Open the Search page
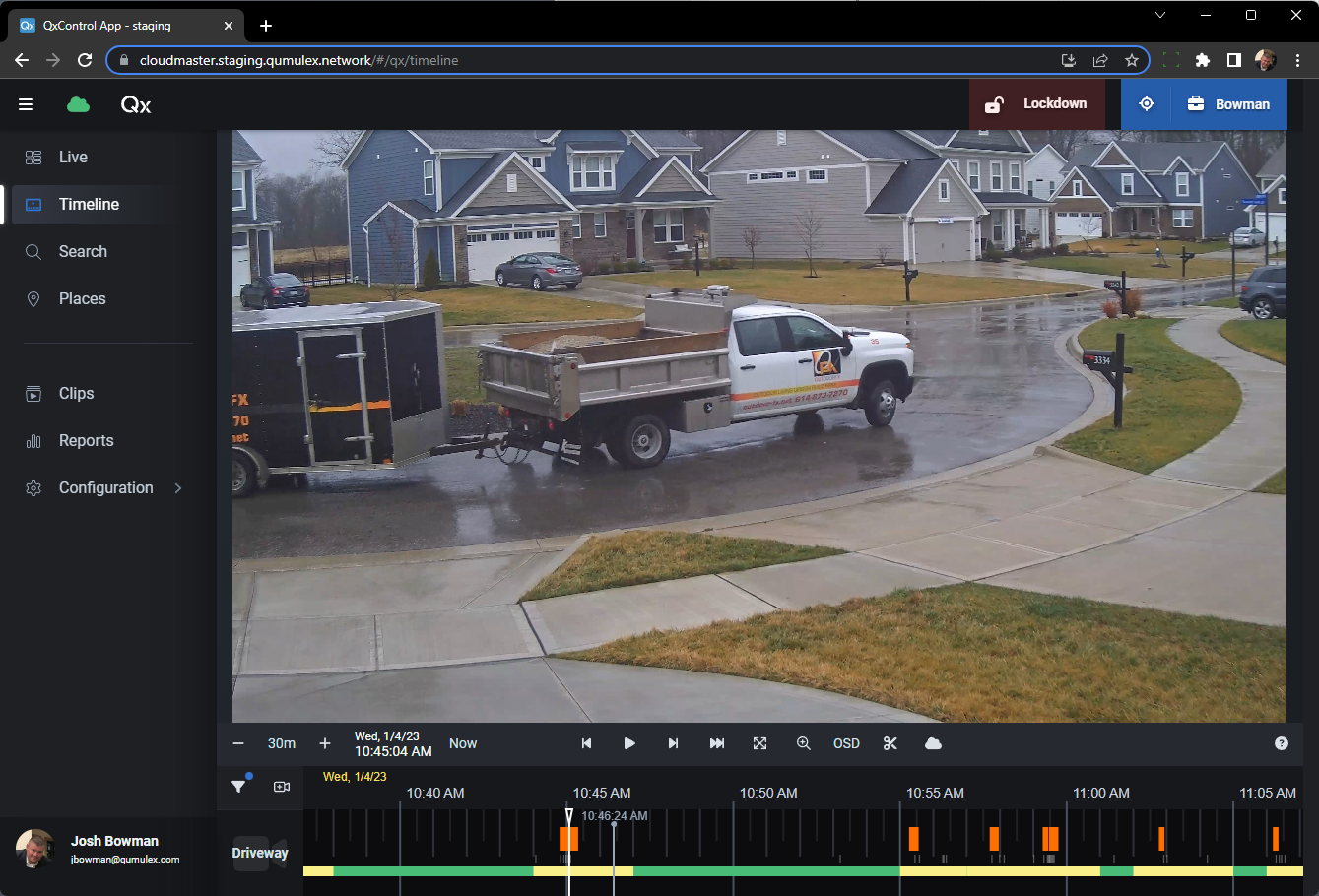Image resolution: width=1319 pixels, height=896 pixels. pos(83,251)
